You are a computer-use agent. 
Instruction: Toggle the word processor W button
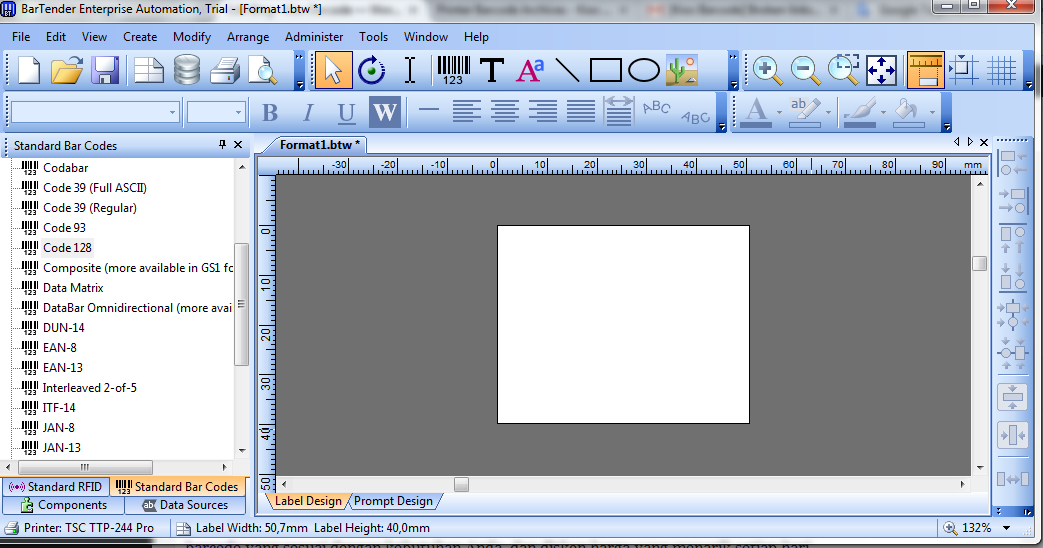(384, 112)
